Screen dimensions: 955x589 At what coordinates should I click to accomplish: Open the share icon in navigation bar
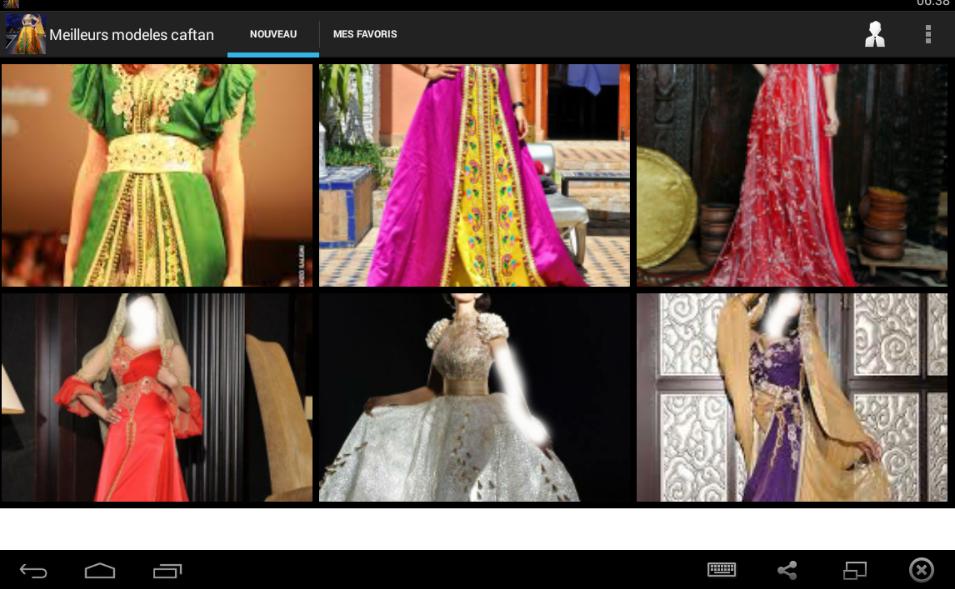click(786, 568)
